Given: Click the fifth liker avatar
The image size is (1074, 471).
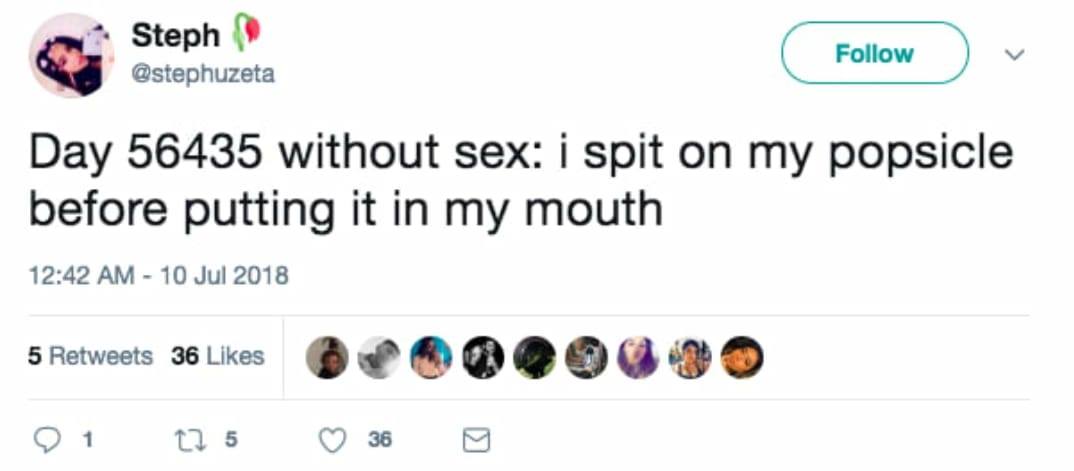Looking at the screenshot, I should [x=535, y=357].
